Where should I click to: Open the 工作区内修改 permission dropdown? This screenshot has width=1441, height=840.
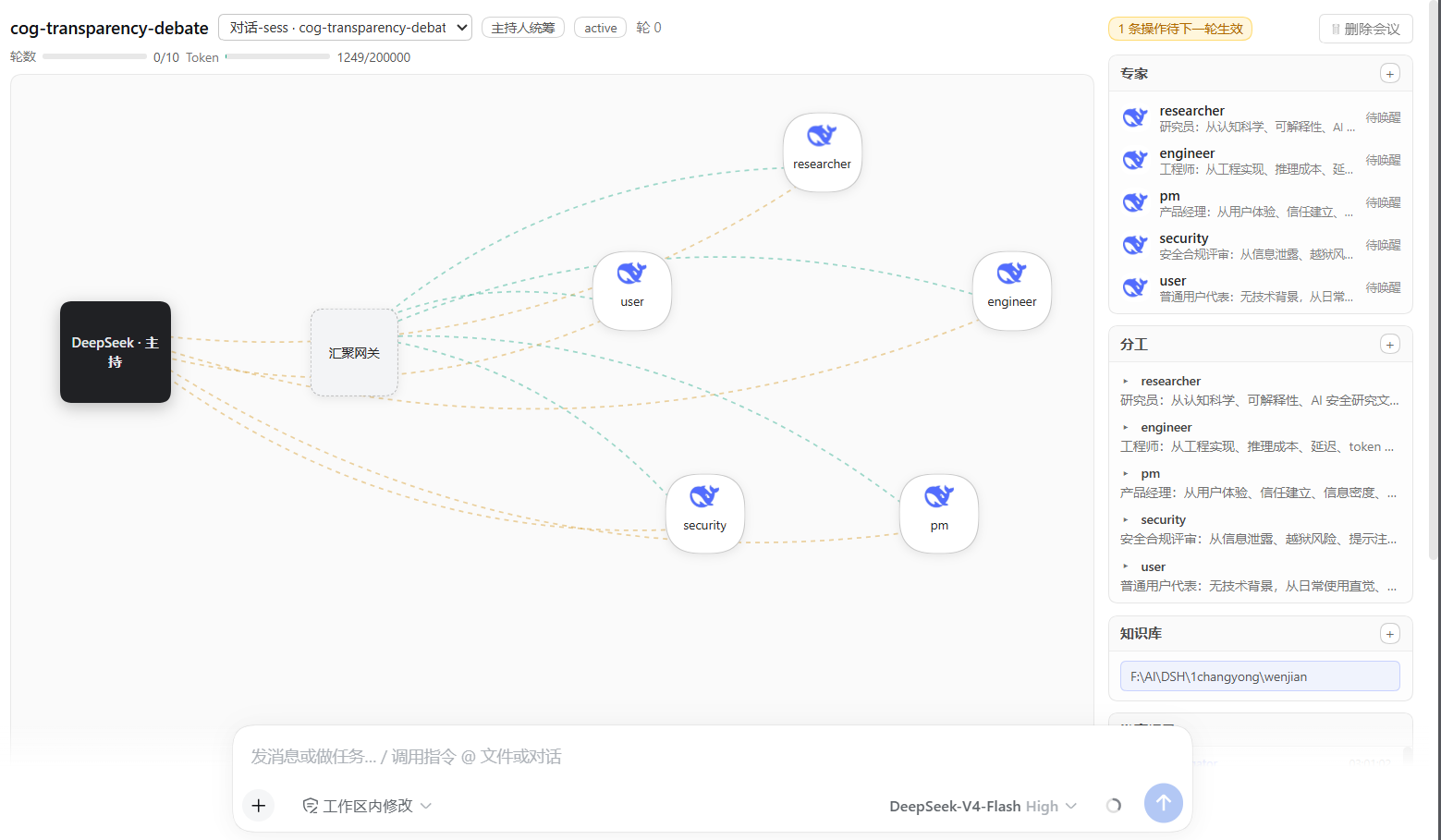click(x=368, y=806)
